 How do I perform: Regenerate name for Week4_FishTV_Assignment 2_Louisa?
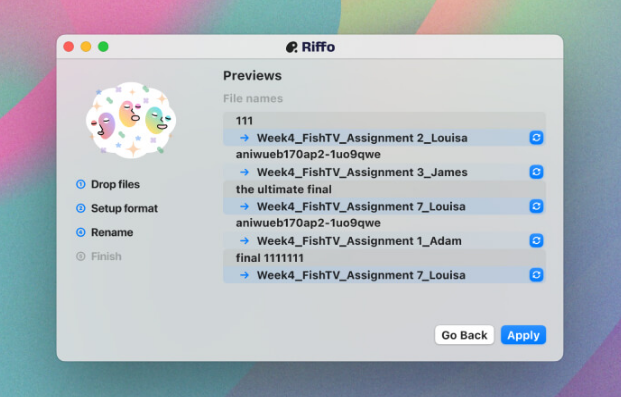click(536, 137)
